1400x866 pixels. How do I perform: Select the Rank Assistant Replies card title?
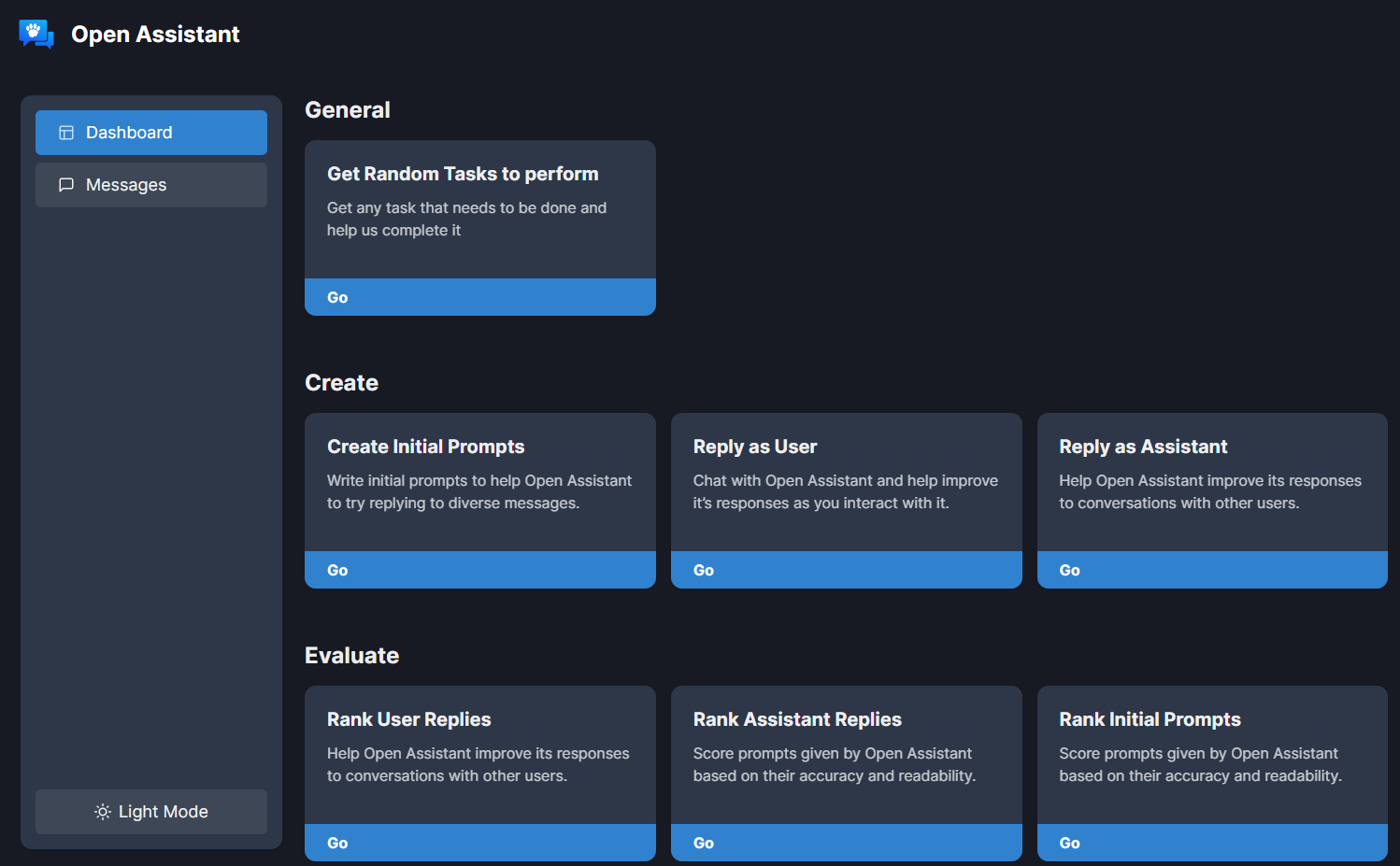(x=797, y=719)
